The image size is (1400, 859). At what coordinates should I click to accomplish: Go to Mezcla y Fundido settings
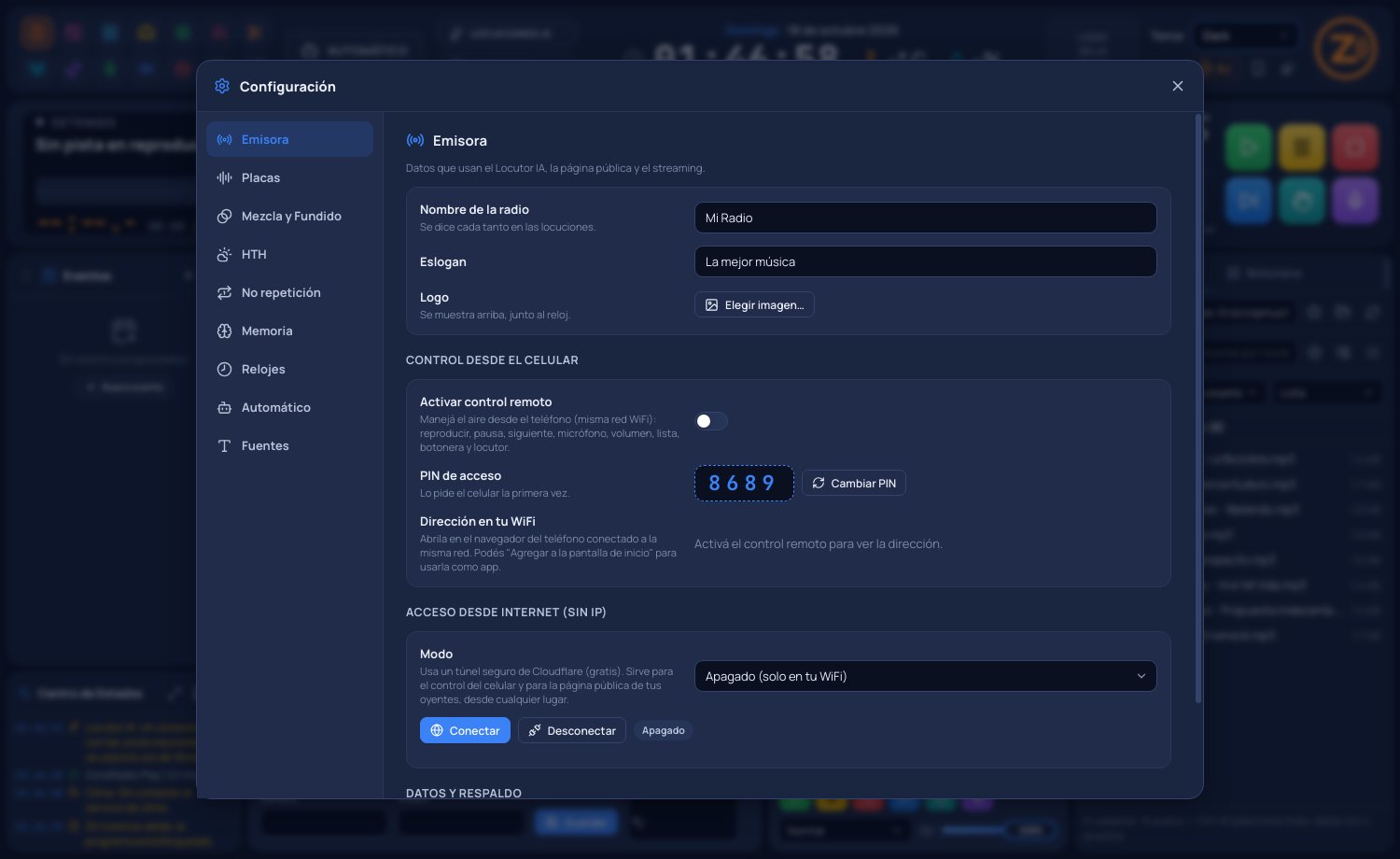coord(289,216)
